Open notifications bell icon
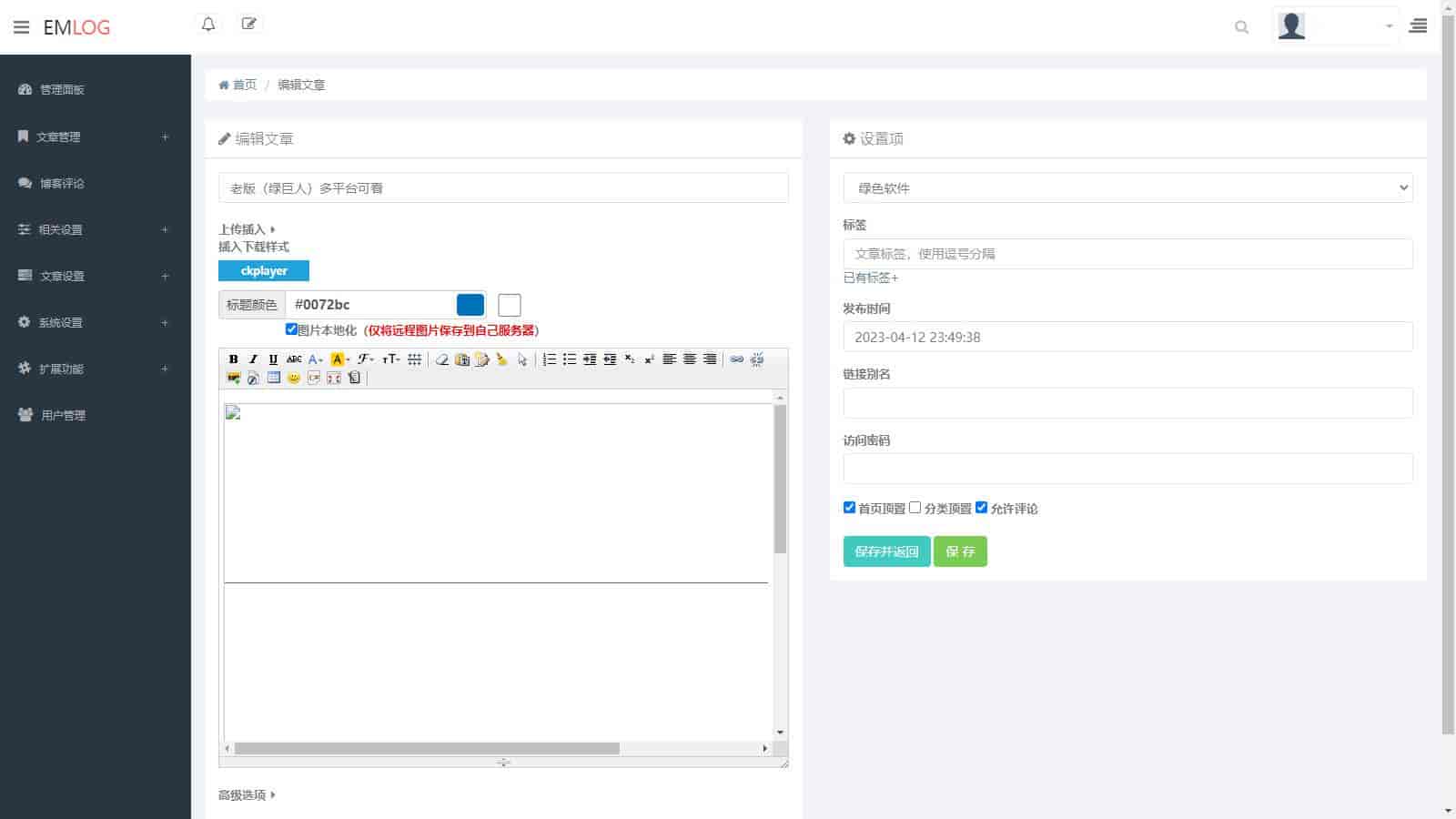 click(208, 25)
